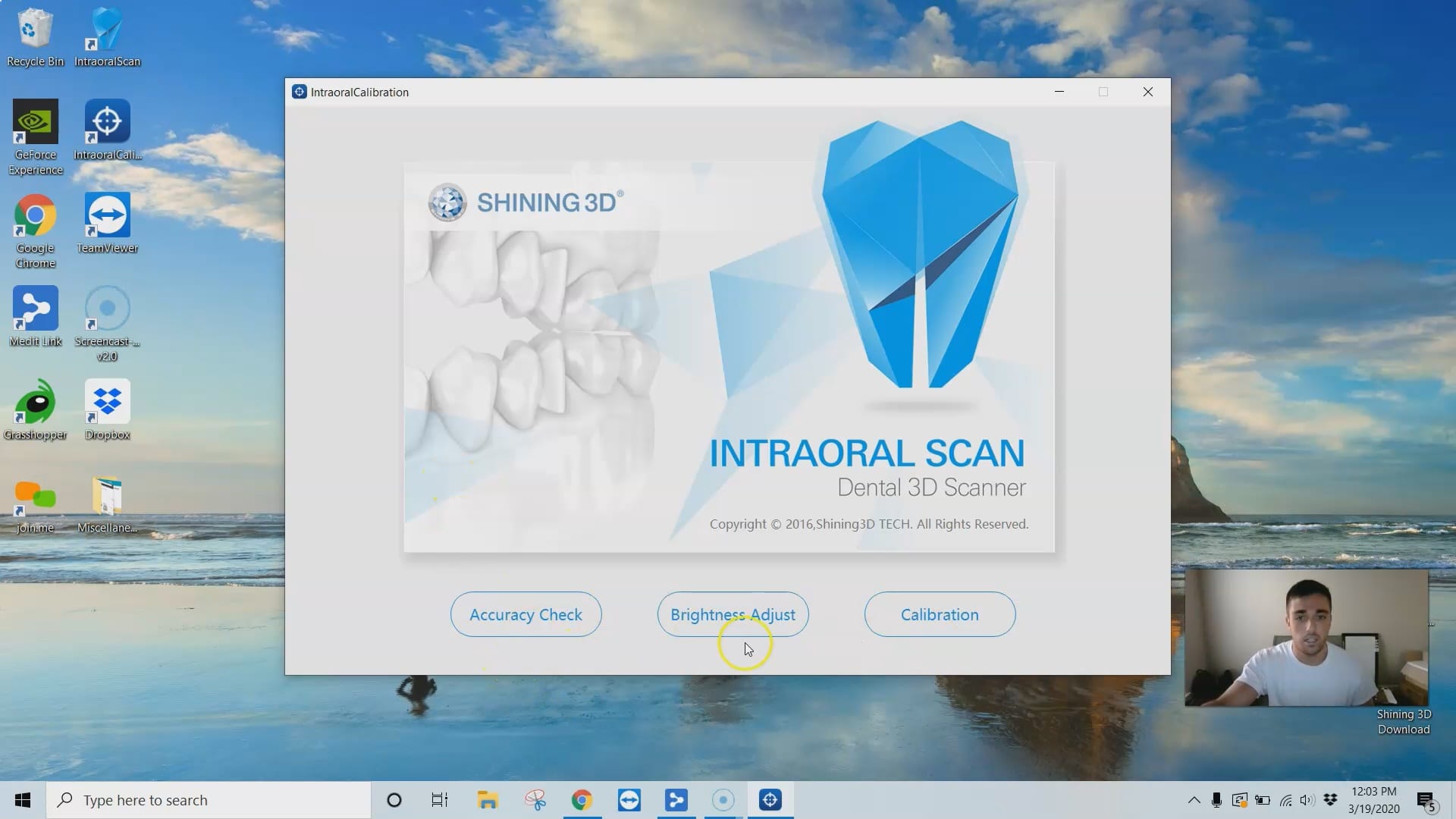The width and height of the screenshot is (1456, 819).
Task: Open GeForce Experience application
Action: coord(35,129)
